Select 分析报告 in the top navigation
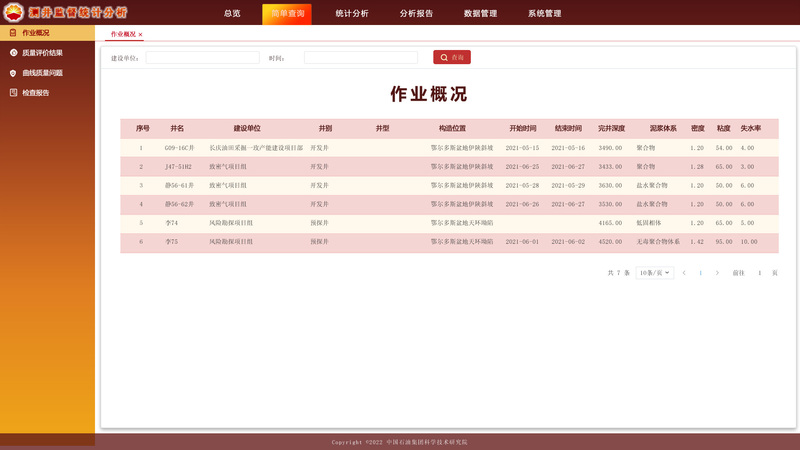This screenshot has height=450, width=800. [x=416, y=14]
